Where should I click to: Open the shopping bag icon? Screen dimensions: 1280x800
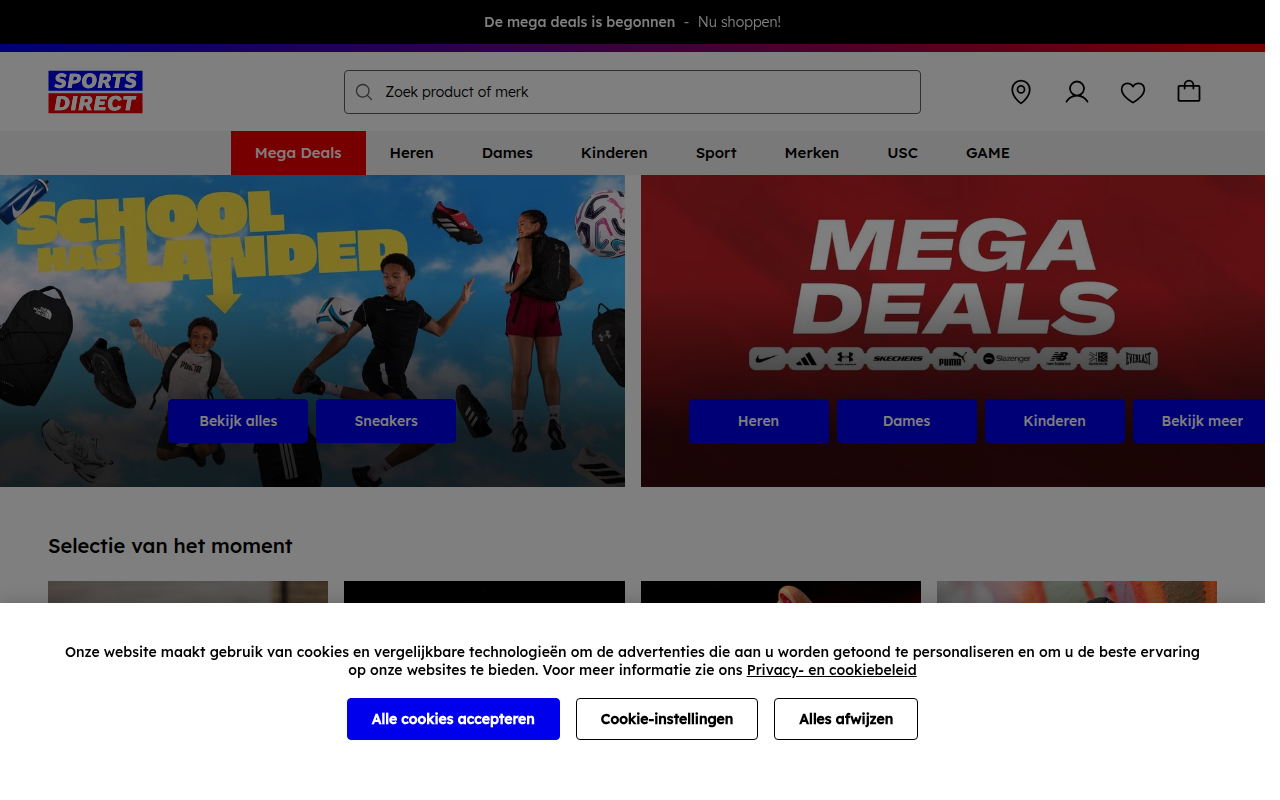(1188, 92)
